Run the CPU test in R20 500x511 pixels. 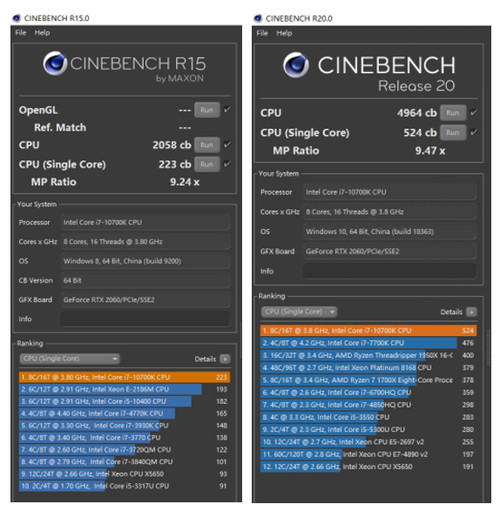(x=453, y=113)
